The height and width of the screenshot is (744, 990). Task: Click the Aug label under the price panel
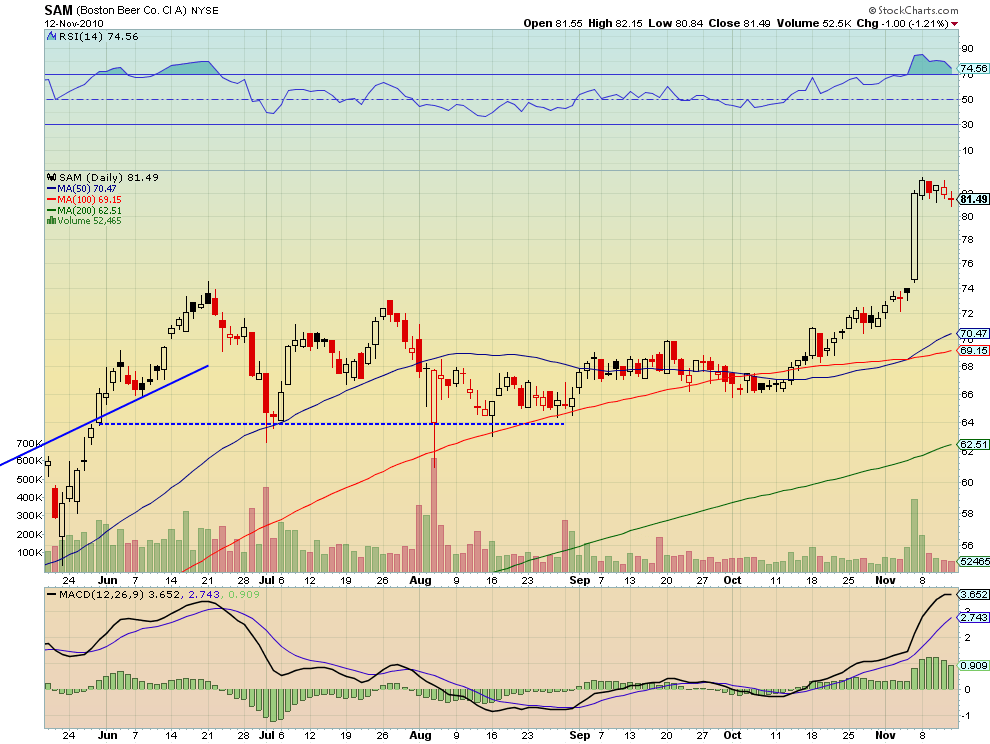pos(420,580)
